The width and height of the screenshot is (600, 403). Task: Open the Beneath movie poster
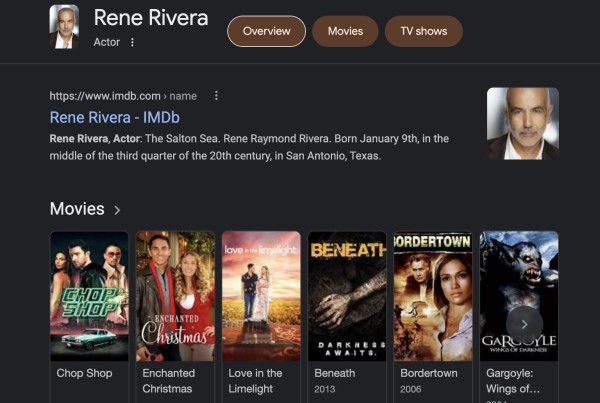347,296
